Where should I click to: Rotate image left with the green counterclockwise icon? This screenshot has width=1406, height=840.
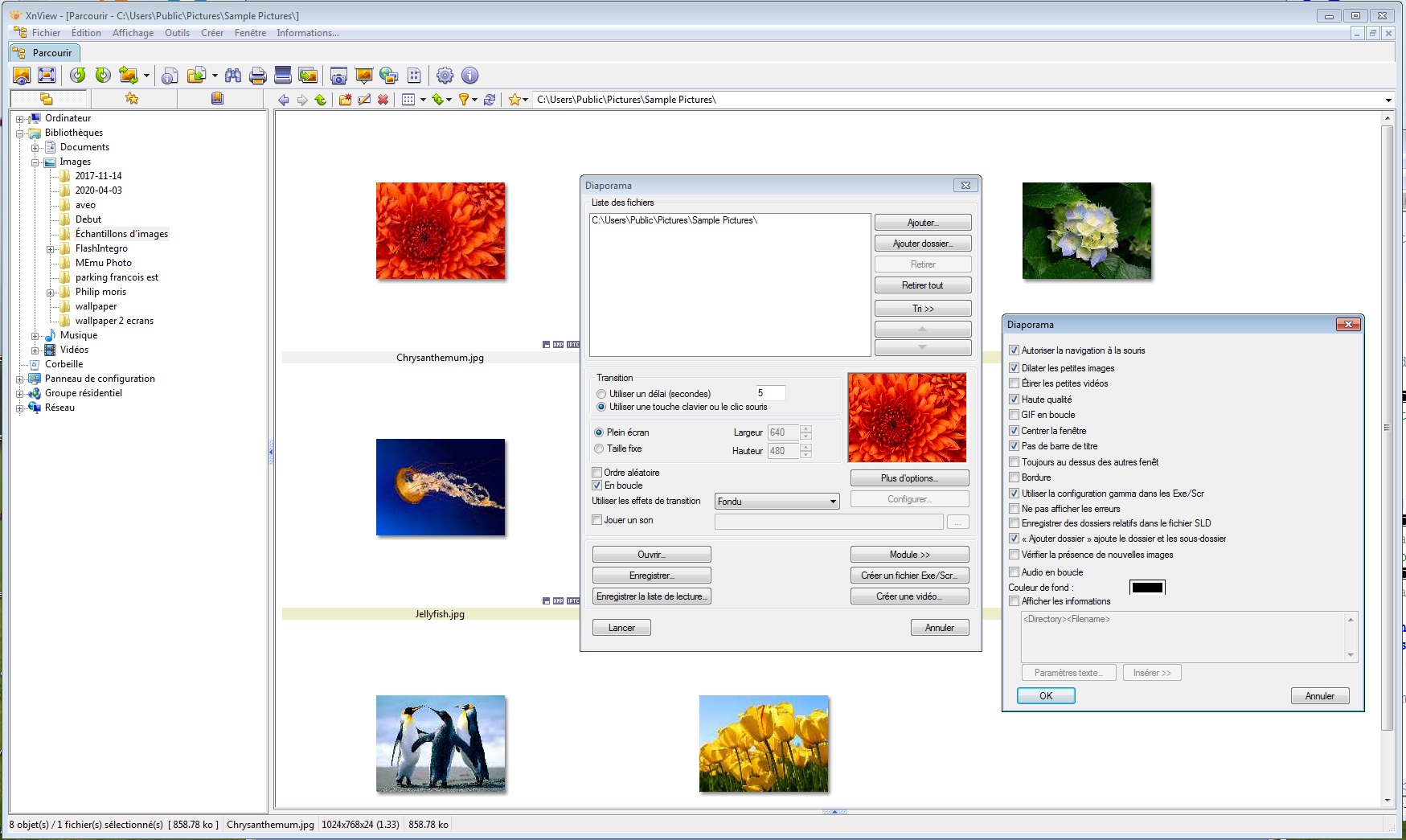(77, 76)
